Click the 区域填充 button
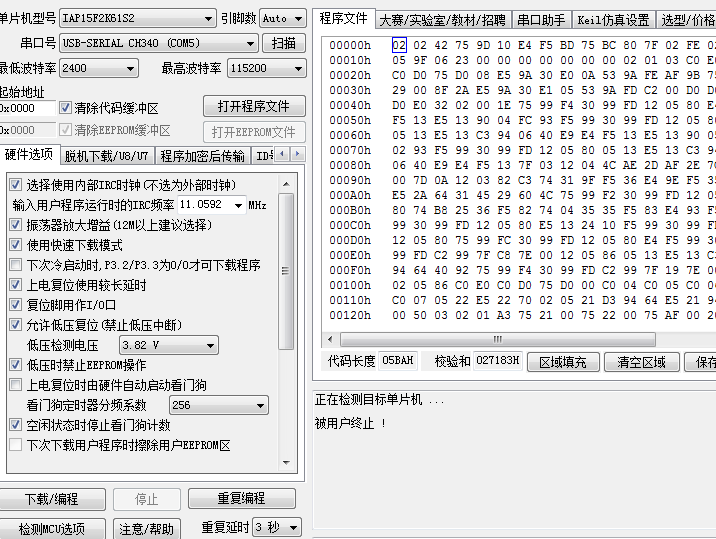The width and height of the screenshot is (716, 539). point(563,362)
